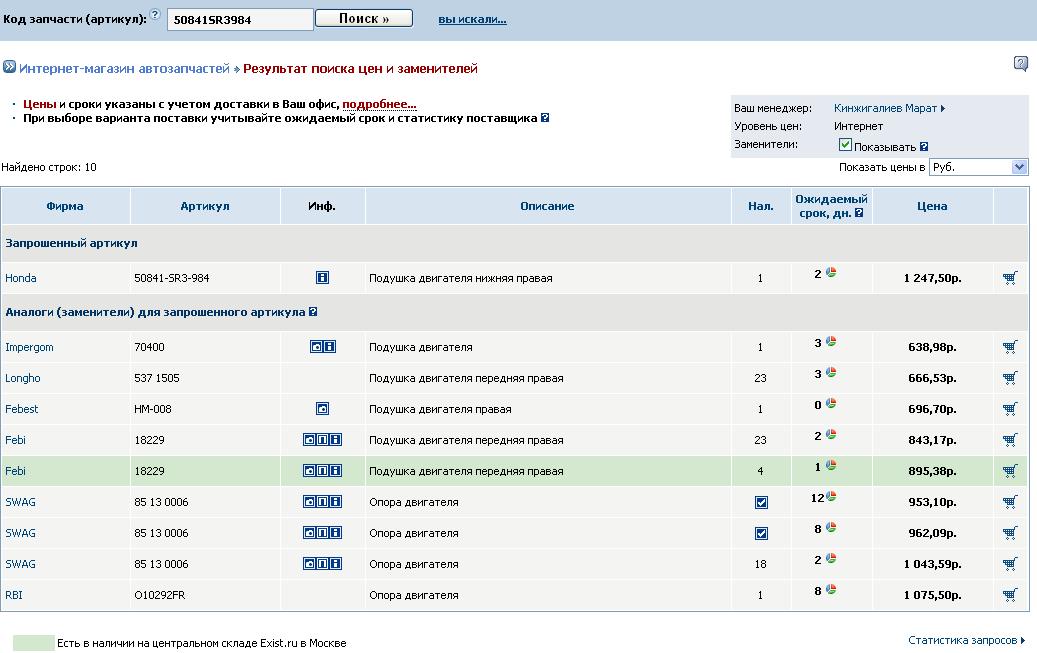
Task: Uncheck the Показывать substitutes checkbox
Action: [845, 145]
